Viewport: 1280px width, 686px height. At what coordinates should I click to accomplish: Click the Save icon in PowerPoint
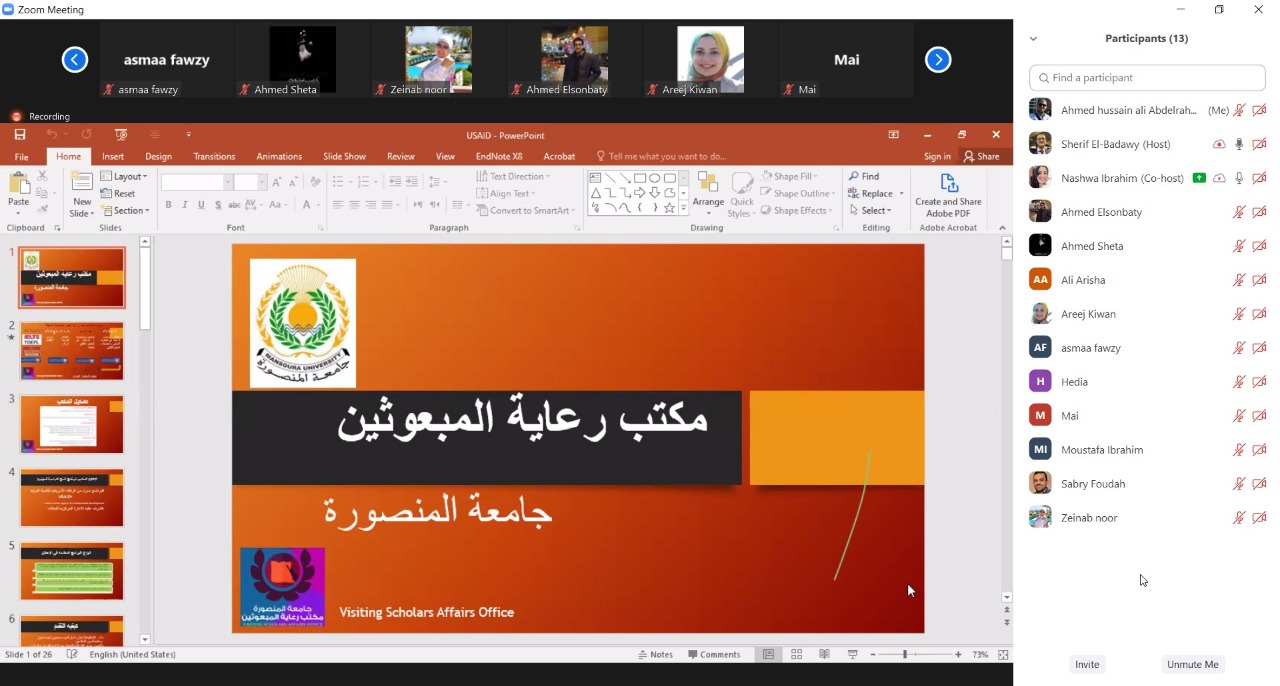[20, 134]
